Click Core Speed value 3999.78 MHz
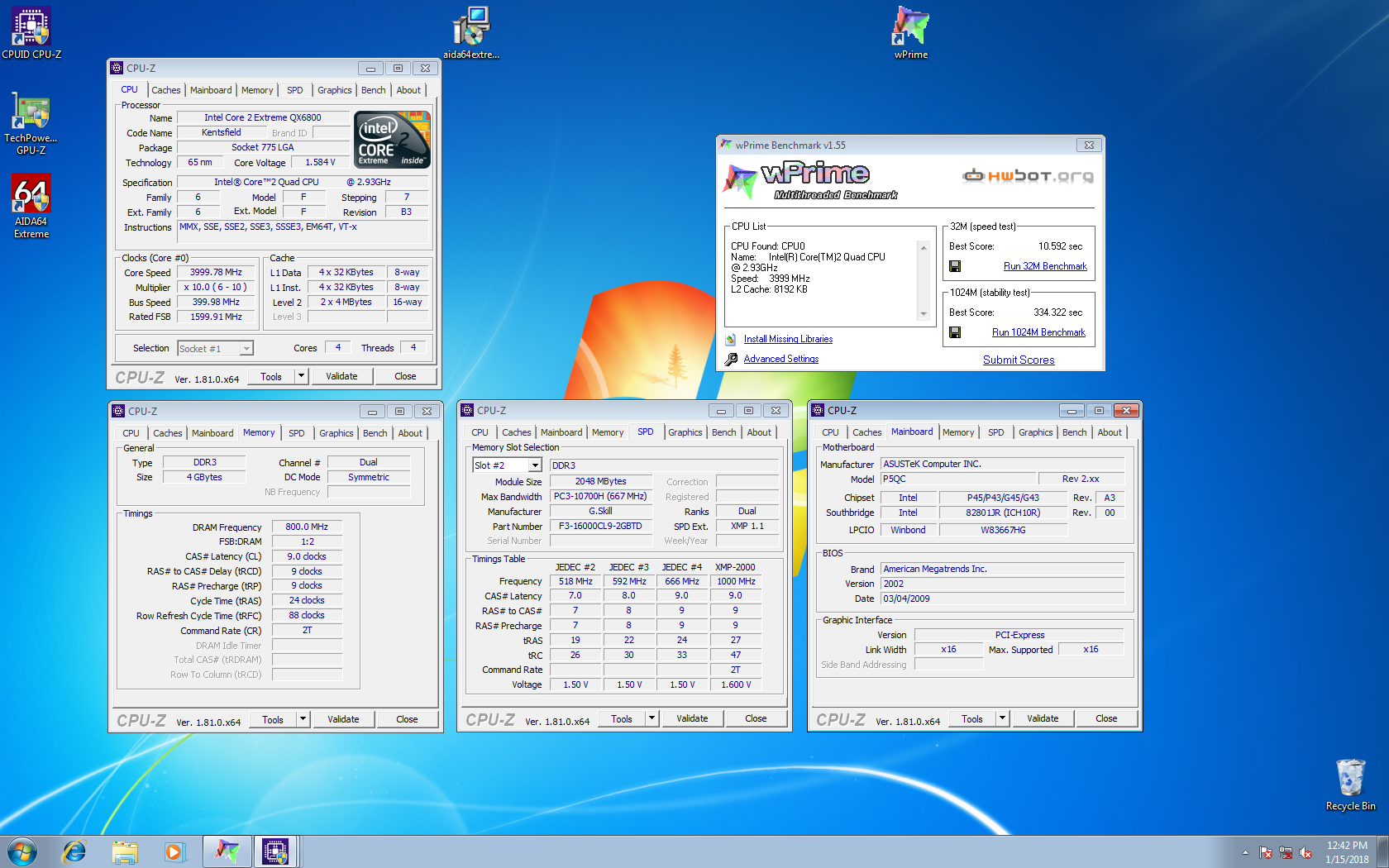The image size is (1389, 868). (x=217, y=272)
